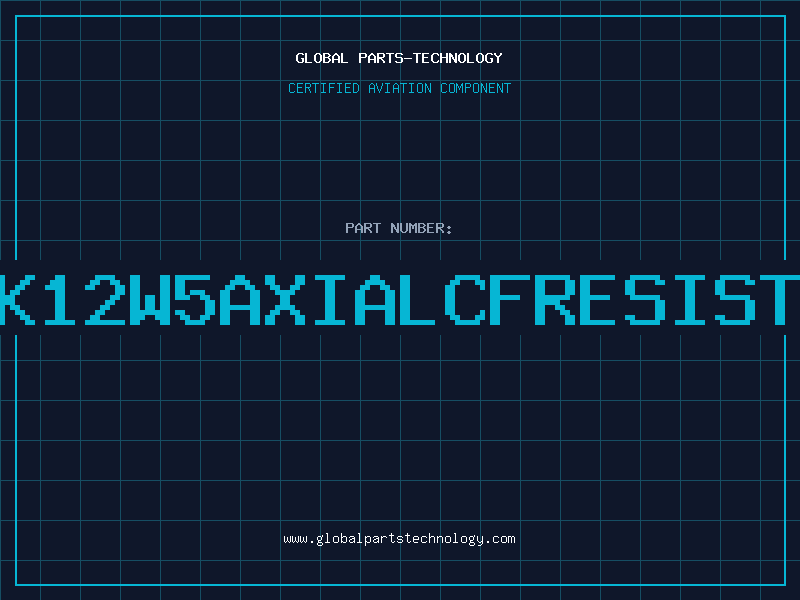Click the large K12W5AXIALCFRESIST part number
Viewport: 800px width, 600px height.
click(x=400, y=300)
